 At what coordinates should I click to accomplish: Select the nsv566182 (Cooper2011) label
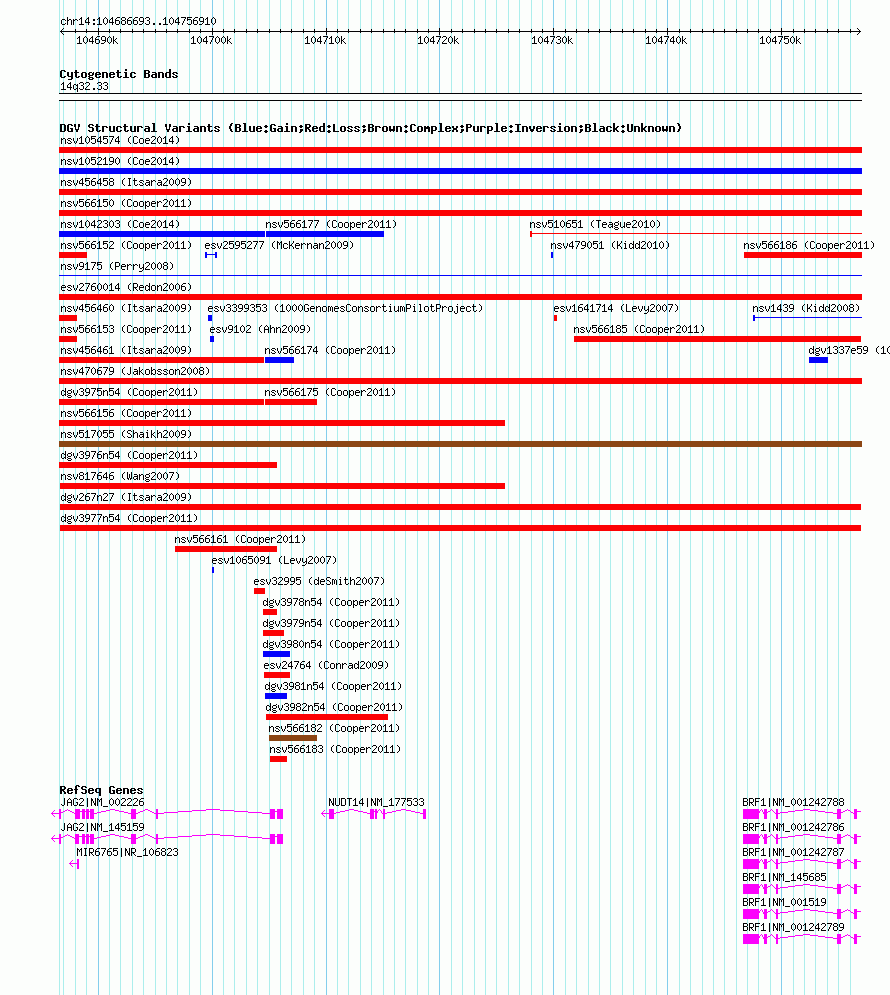point(334,728)
